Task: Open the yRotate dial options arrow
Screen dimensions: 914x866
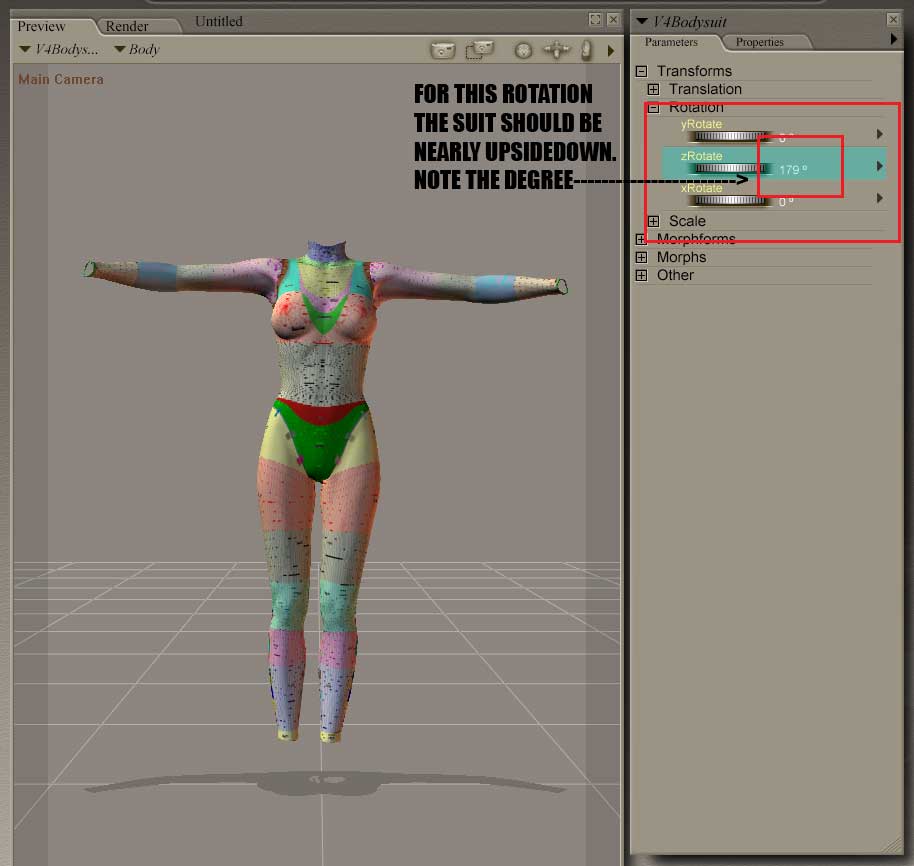Action: (880, 134)
